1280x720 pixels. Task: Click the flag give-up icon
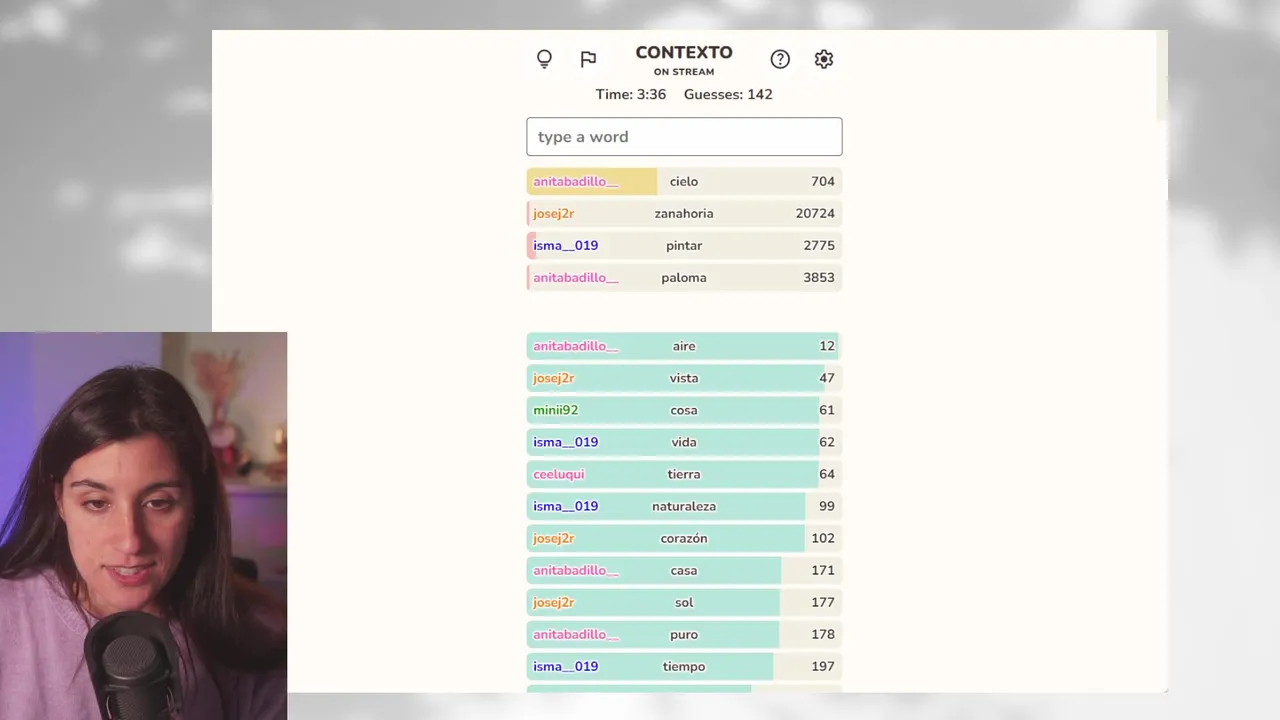(x=588, y=59)
